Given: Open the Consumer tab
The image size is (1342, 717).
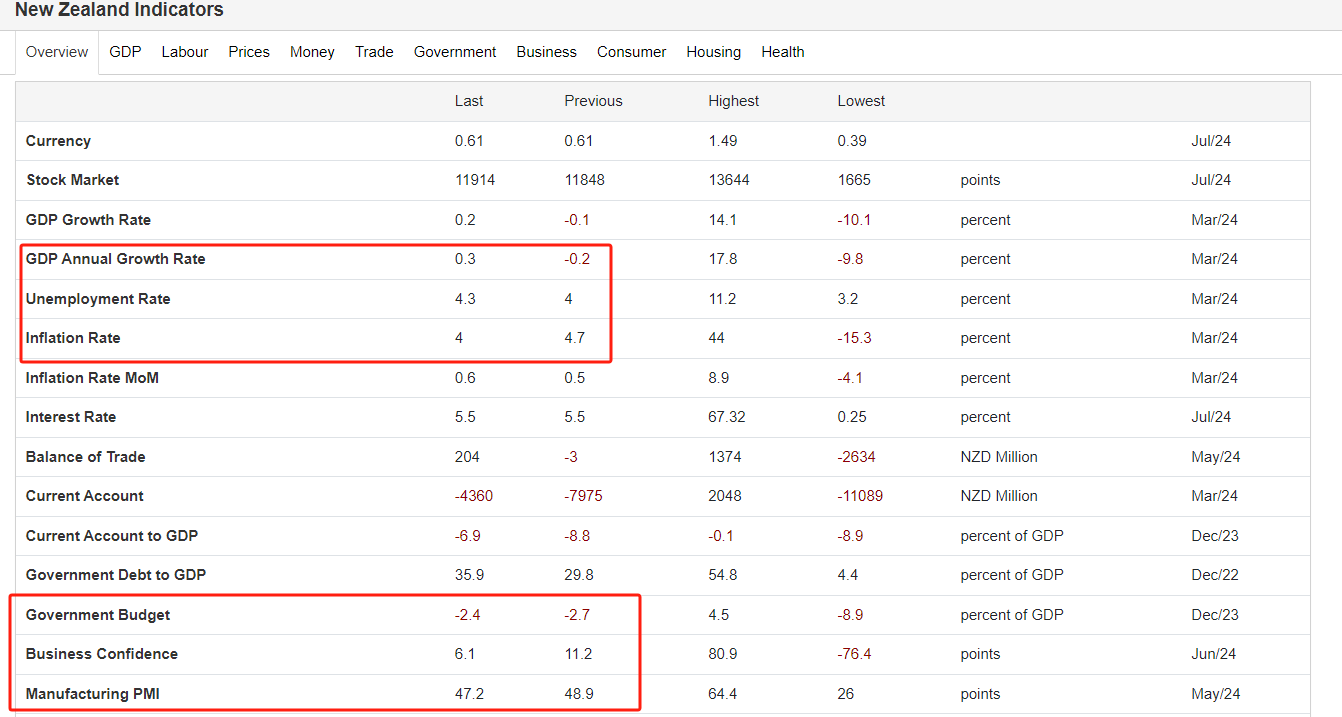Looking at the screenshot, I should [631, 52].
